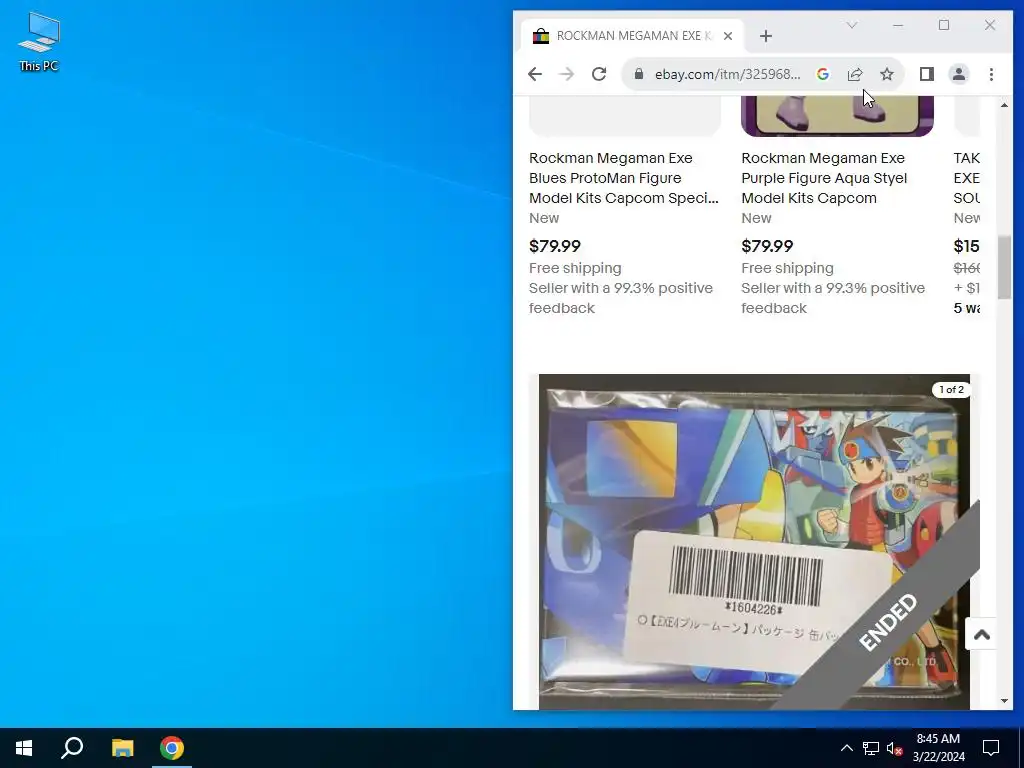
Task: Bookmark this tab with the star icon
Action: click(x=887, y=74)
